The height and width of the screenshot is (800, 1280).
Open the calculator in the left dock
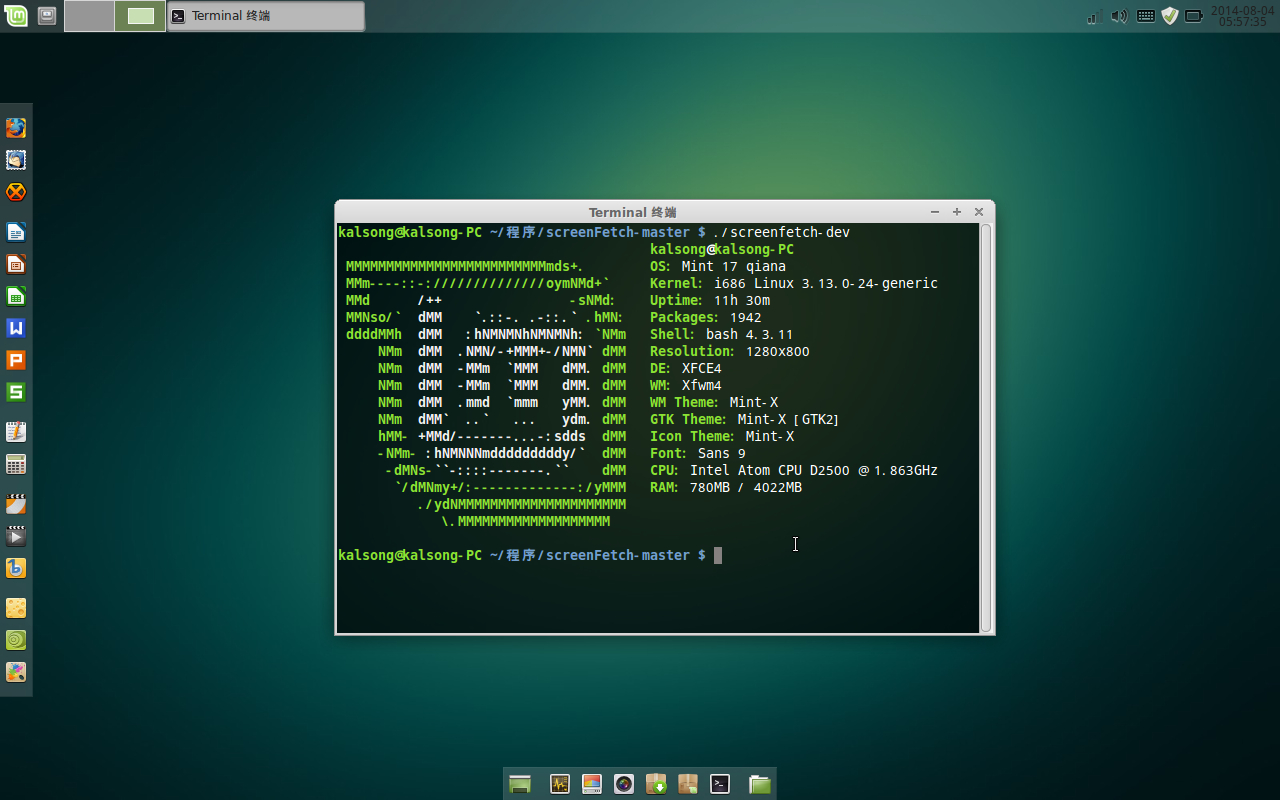[15, 464]
